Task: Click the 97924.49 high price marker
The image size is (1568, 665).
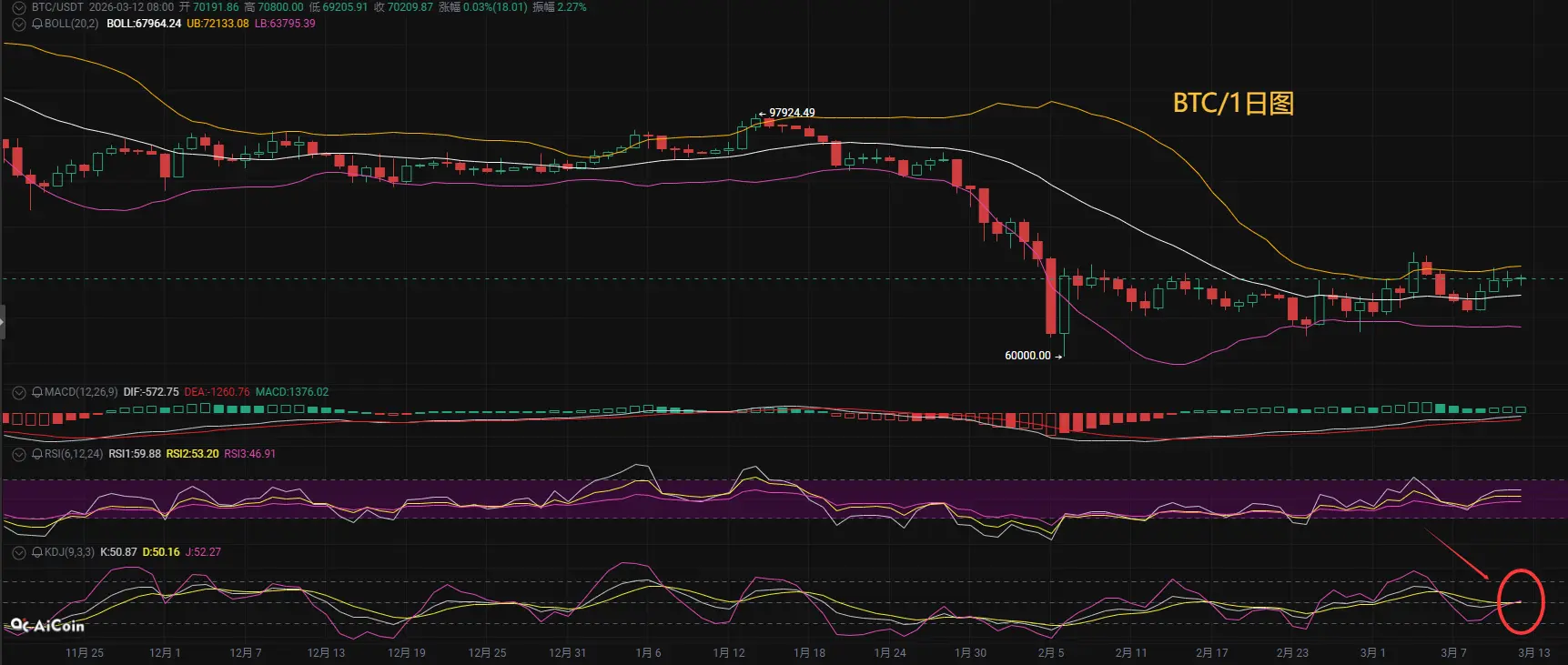Action: click(792, 113)
